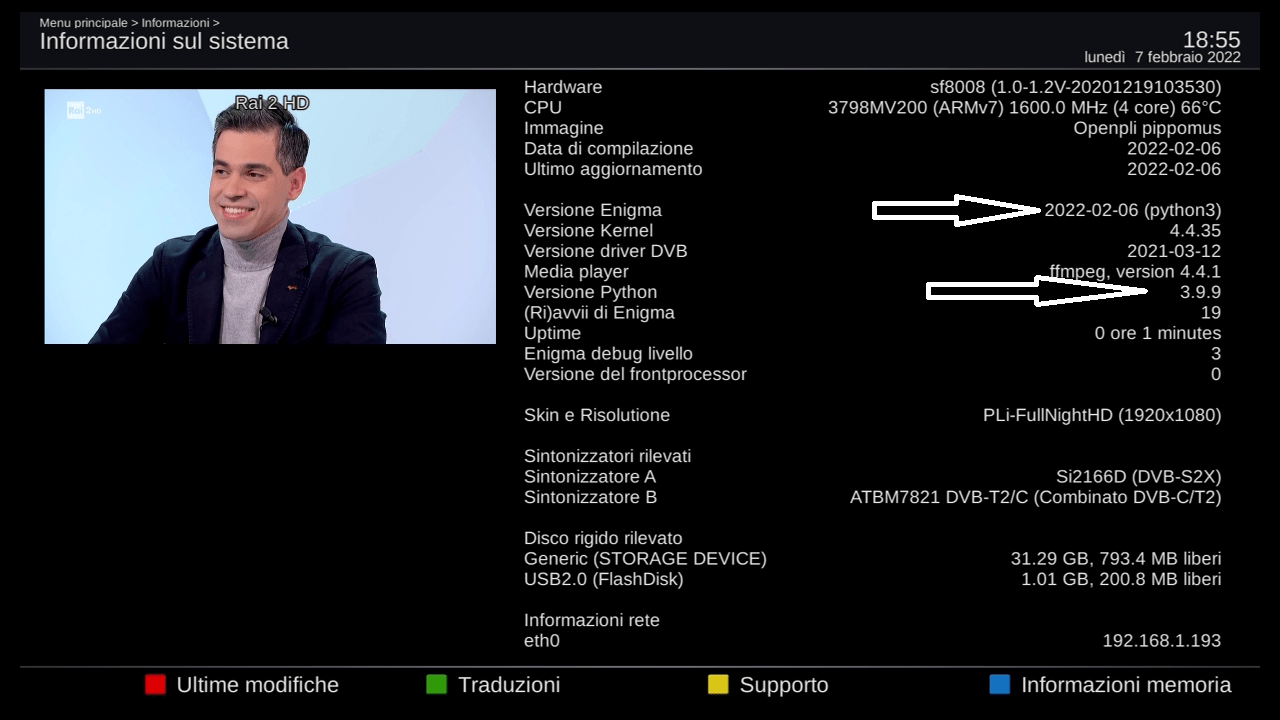Image resolution: width=1280 pixels, height=720 pixels.
Task: Select the 2022-02-06 (python3) value
Action: tap(1133, 210)
